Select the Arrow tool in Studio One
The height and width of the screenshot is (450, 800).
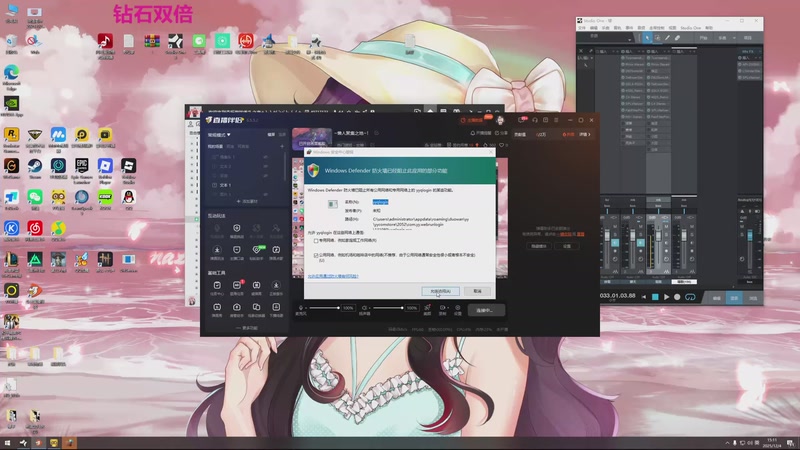pos(647,38)
